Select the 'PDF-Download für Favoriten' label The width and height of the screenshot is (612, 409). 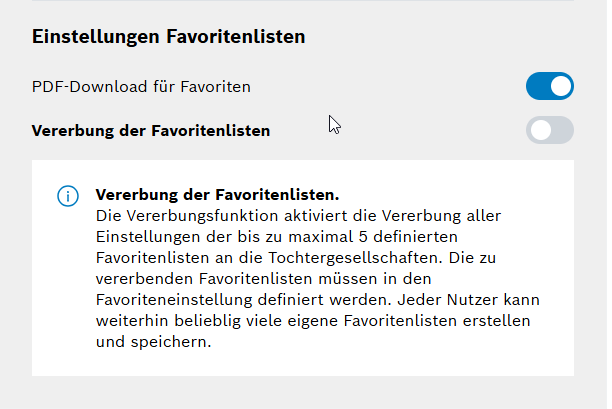141,87
